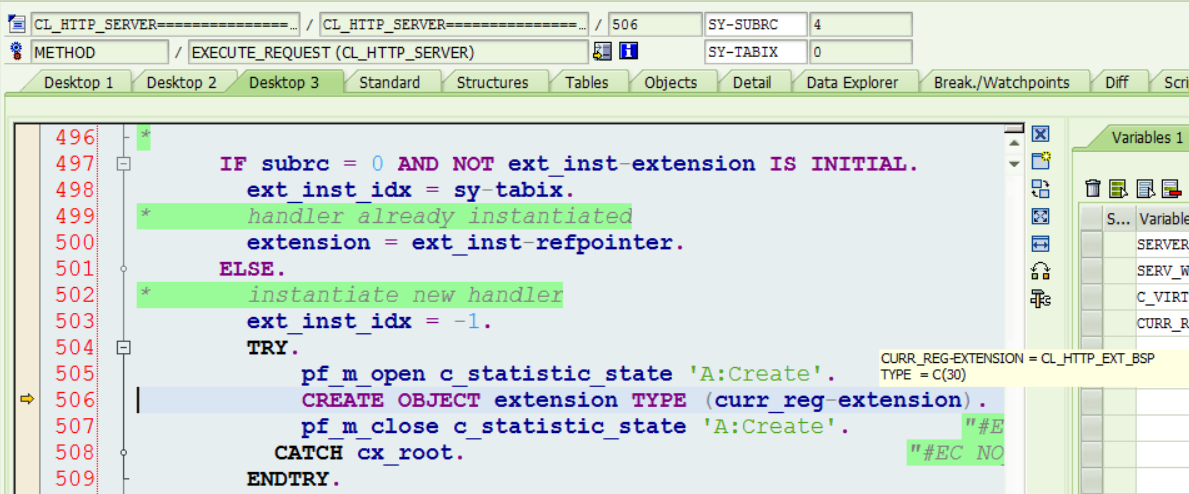Open the Standard tab

coord(389,83)
